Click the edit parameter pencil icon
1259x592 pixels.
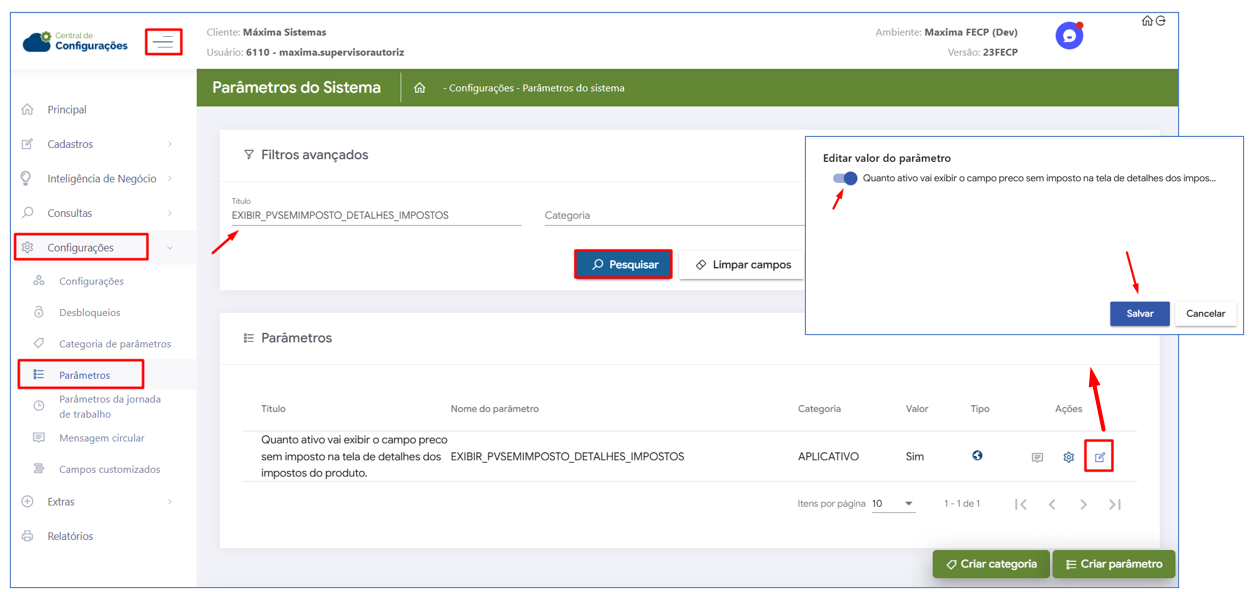[1099, 457]
